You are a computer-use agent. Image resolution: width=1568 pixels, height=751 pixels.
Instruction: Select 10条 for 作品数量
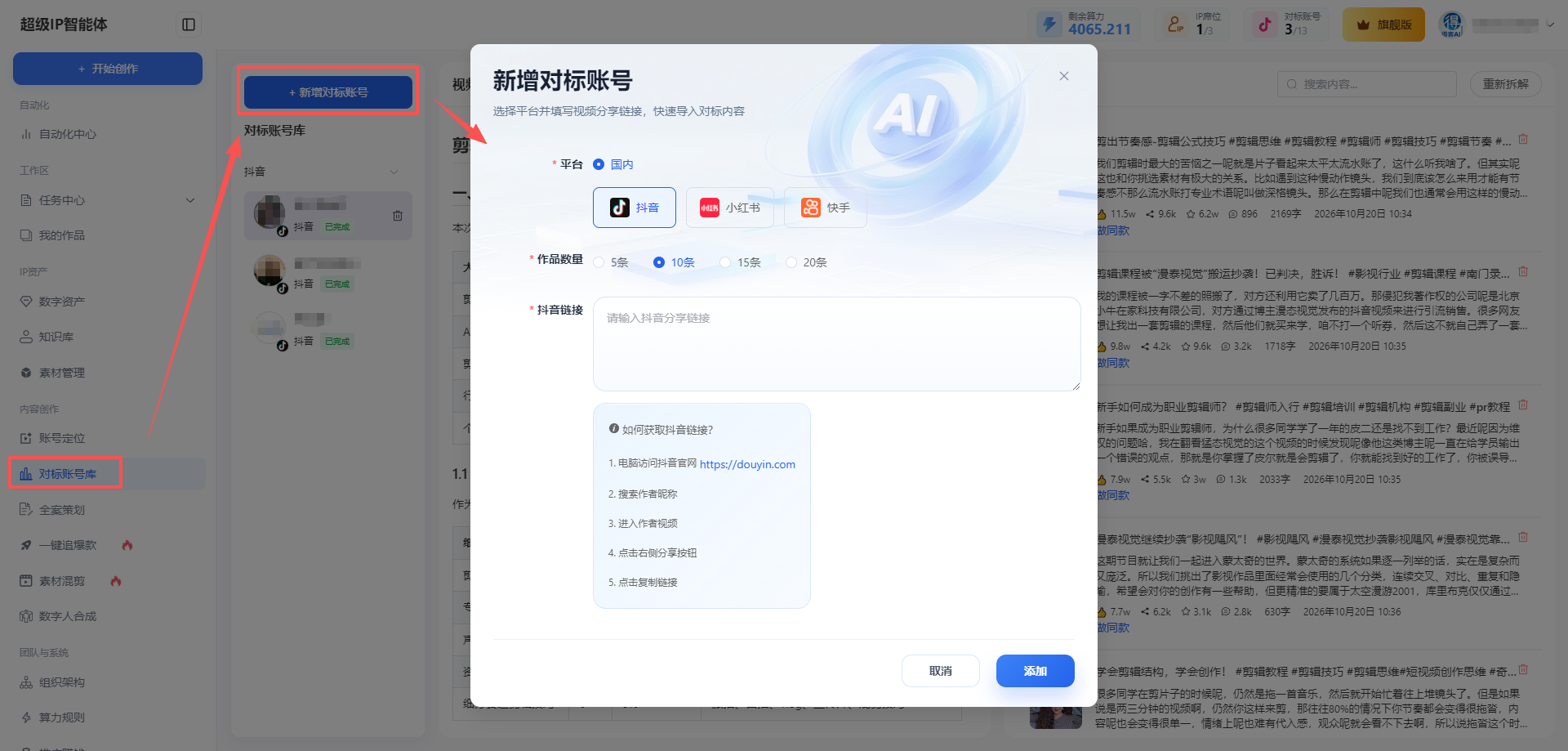click(659, 262)
